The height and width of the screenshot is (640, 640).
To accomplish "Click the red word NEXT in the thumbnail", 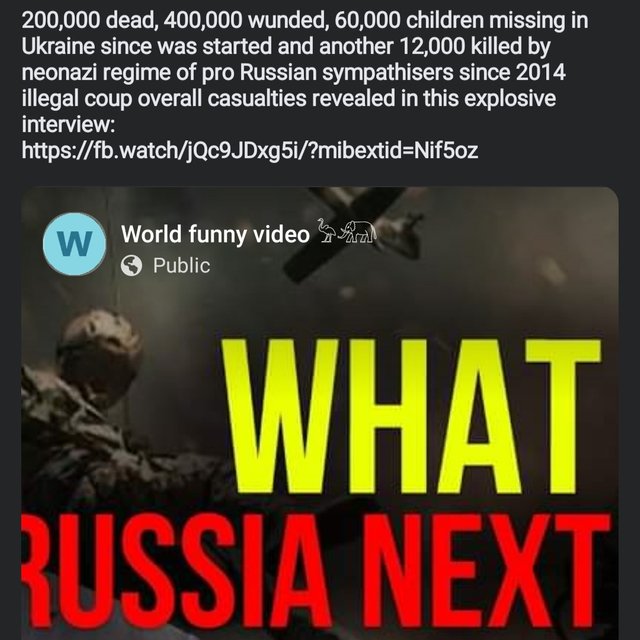I will tap(487, 571).
